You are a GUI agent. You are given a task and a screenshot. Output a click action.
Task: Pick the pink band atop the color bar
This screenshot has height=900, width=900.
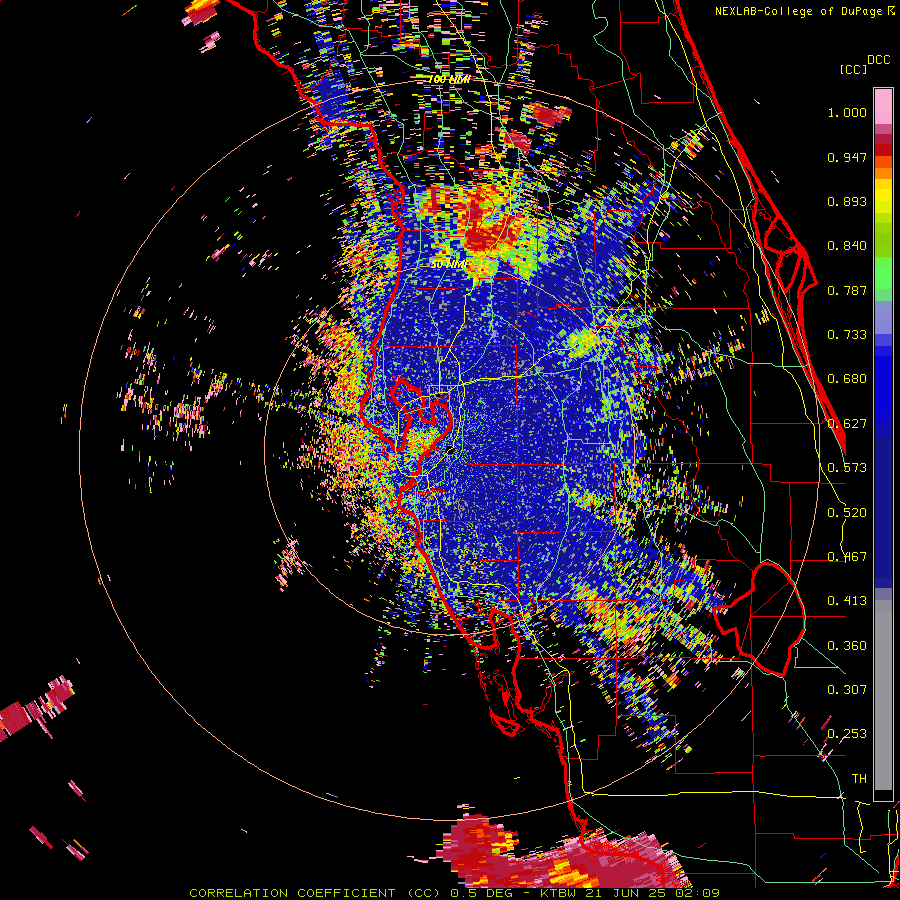tap(883, 107)
